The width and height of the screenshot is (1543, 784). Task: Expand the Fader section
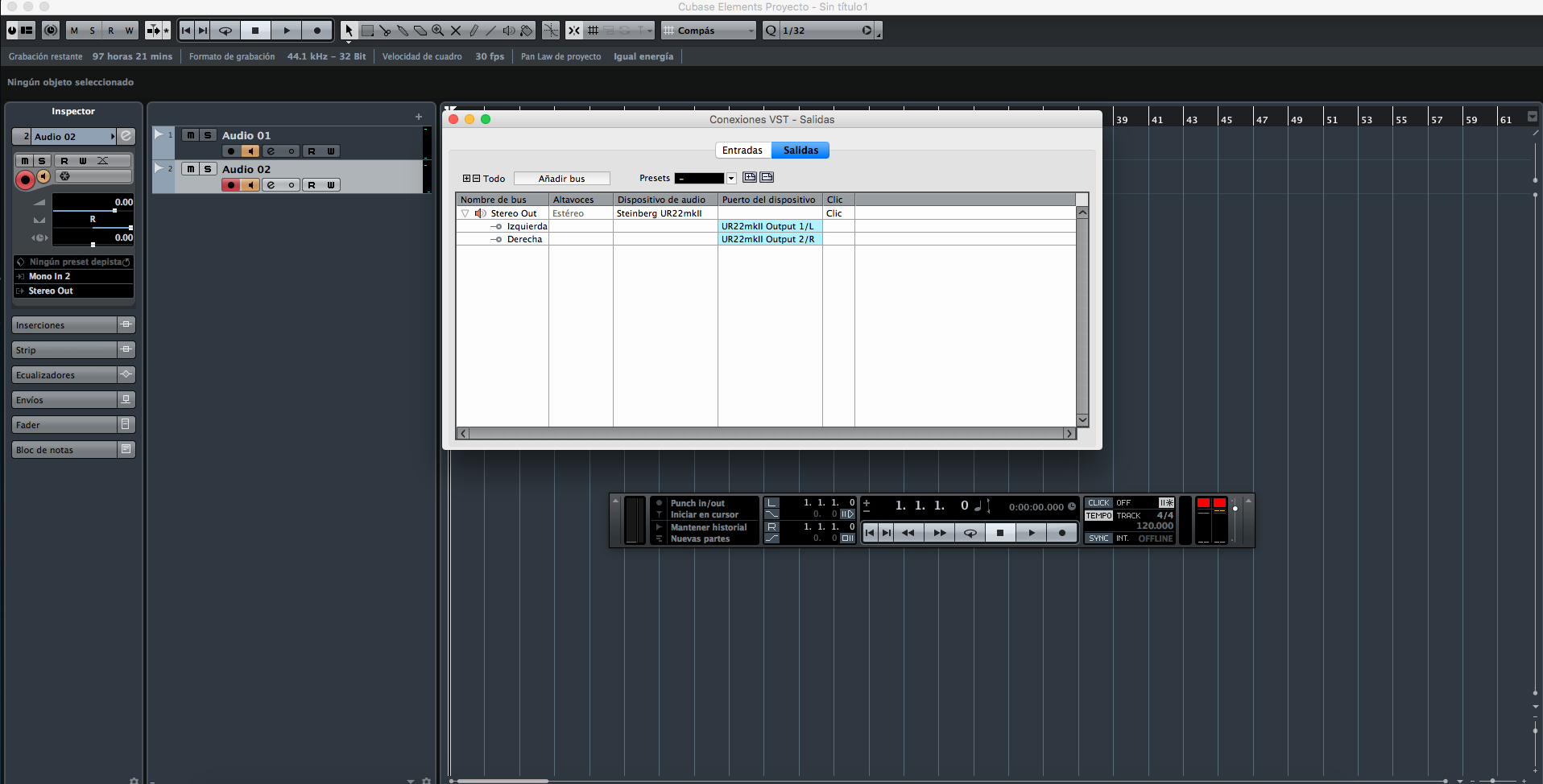[73, 425]
